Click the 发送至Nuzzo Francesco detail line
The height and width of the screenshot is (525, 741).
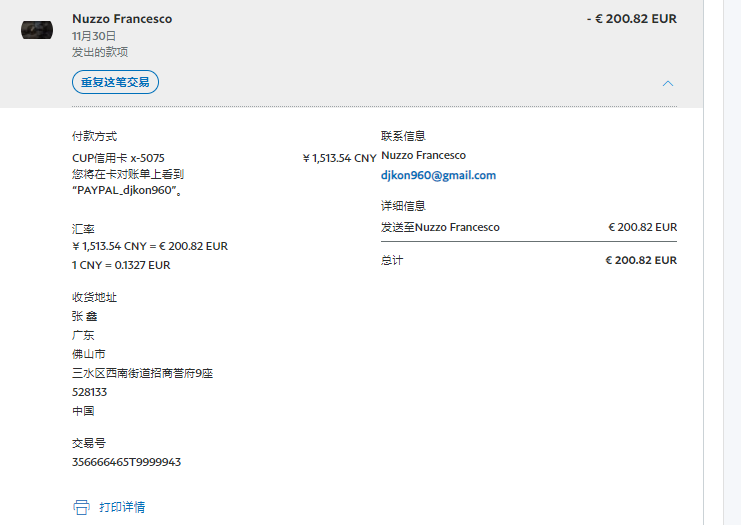(x=440, y=227)
